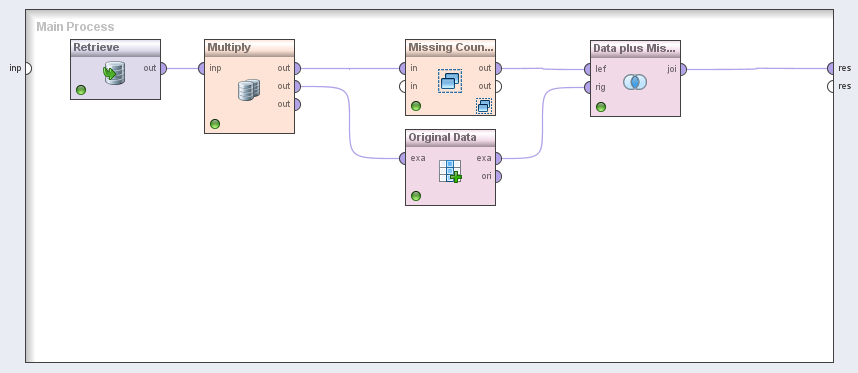This screenshot has width=858, height=373.
Task: Click the green status light on Multiply
Action: [215, 124]
